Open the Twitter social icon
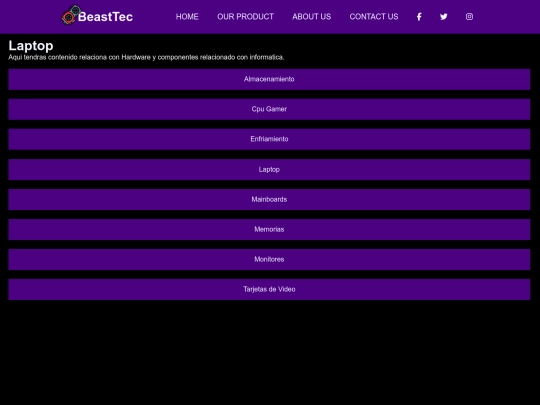The image size is (540, 405). click(x=444, y=17)
